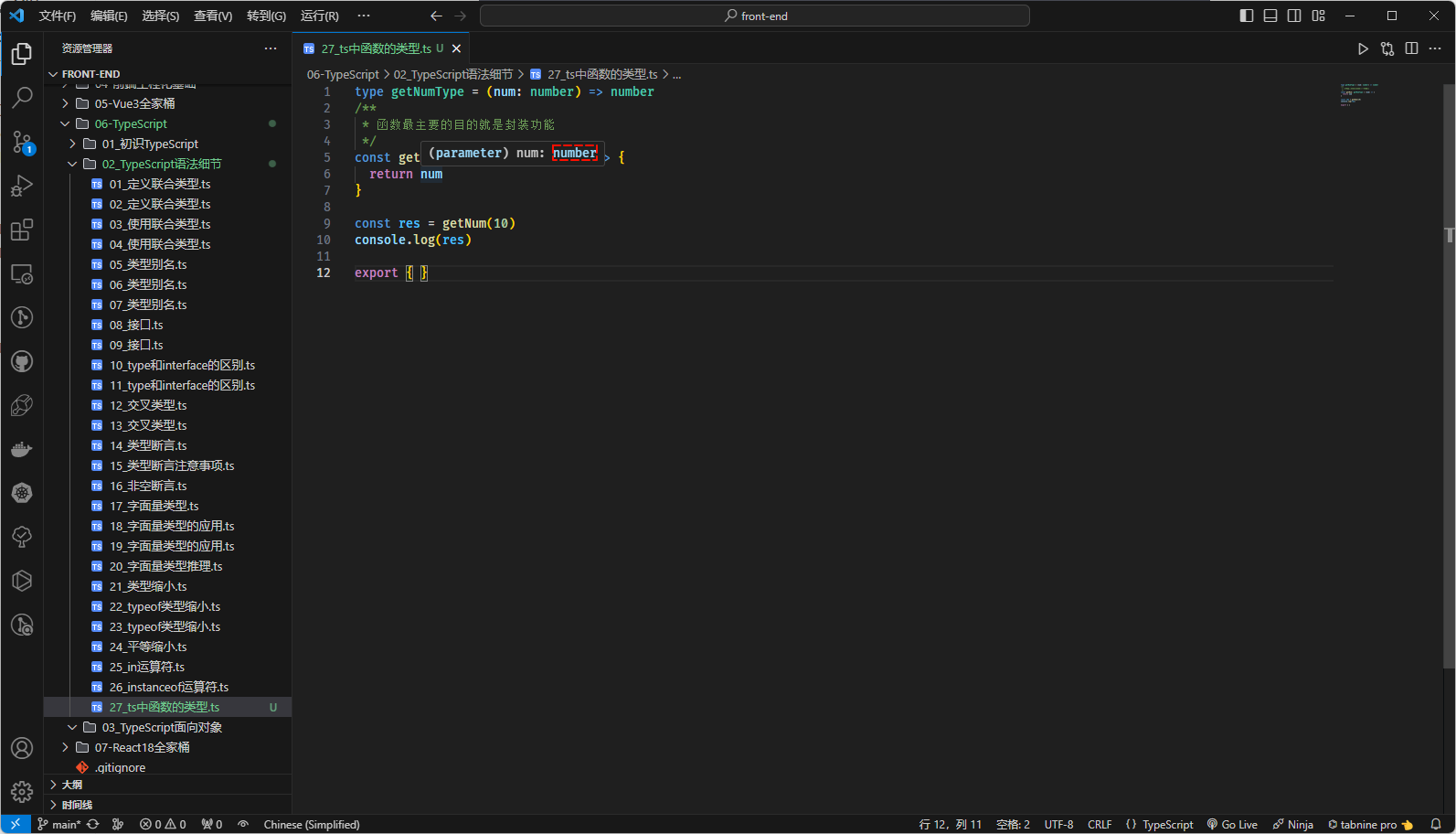
Task: Open the Manage settings gear
Action: coord(22,791)
